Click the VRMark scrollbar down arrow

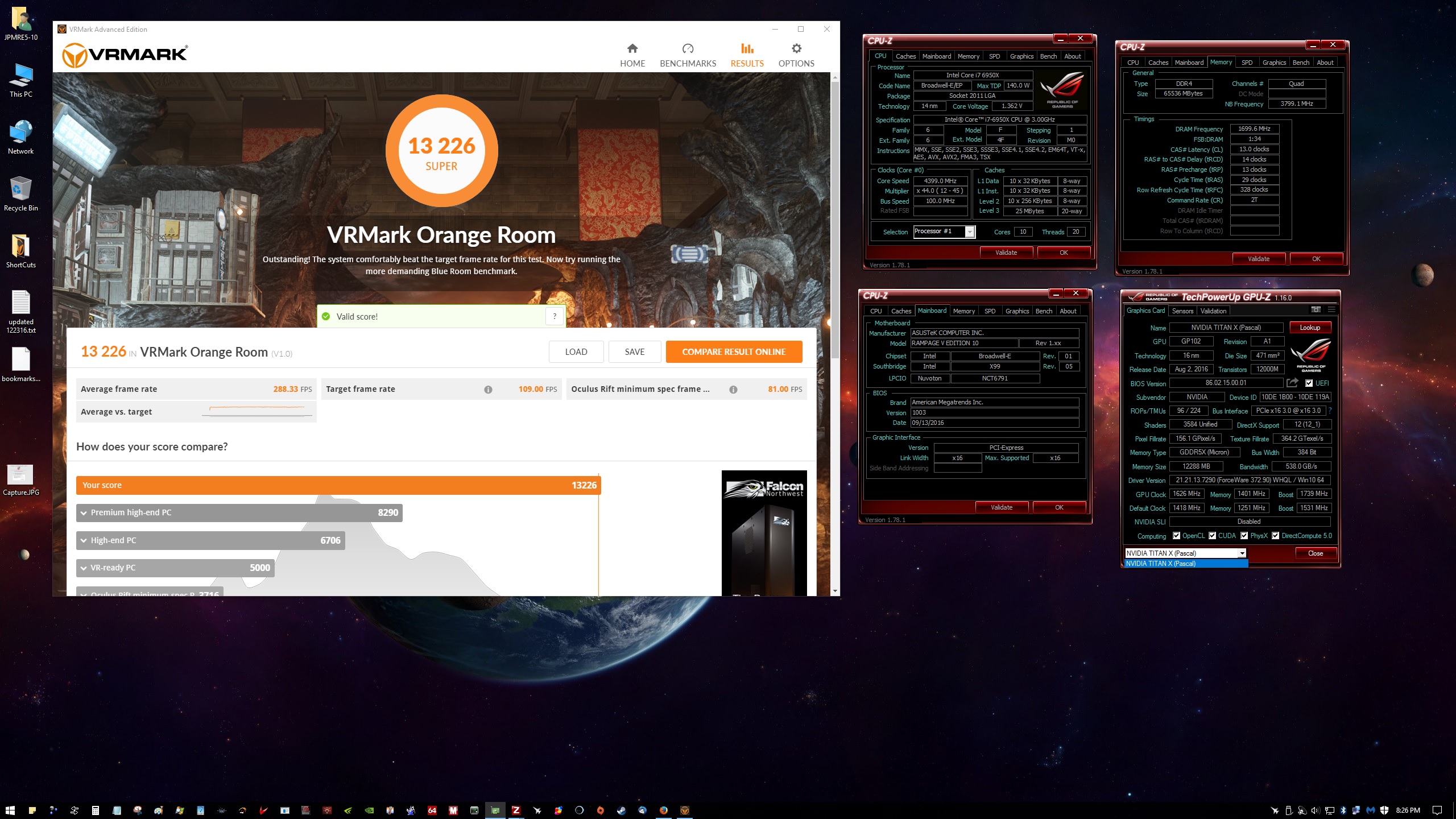tap(835, 591)
